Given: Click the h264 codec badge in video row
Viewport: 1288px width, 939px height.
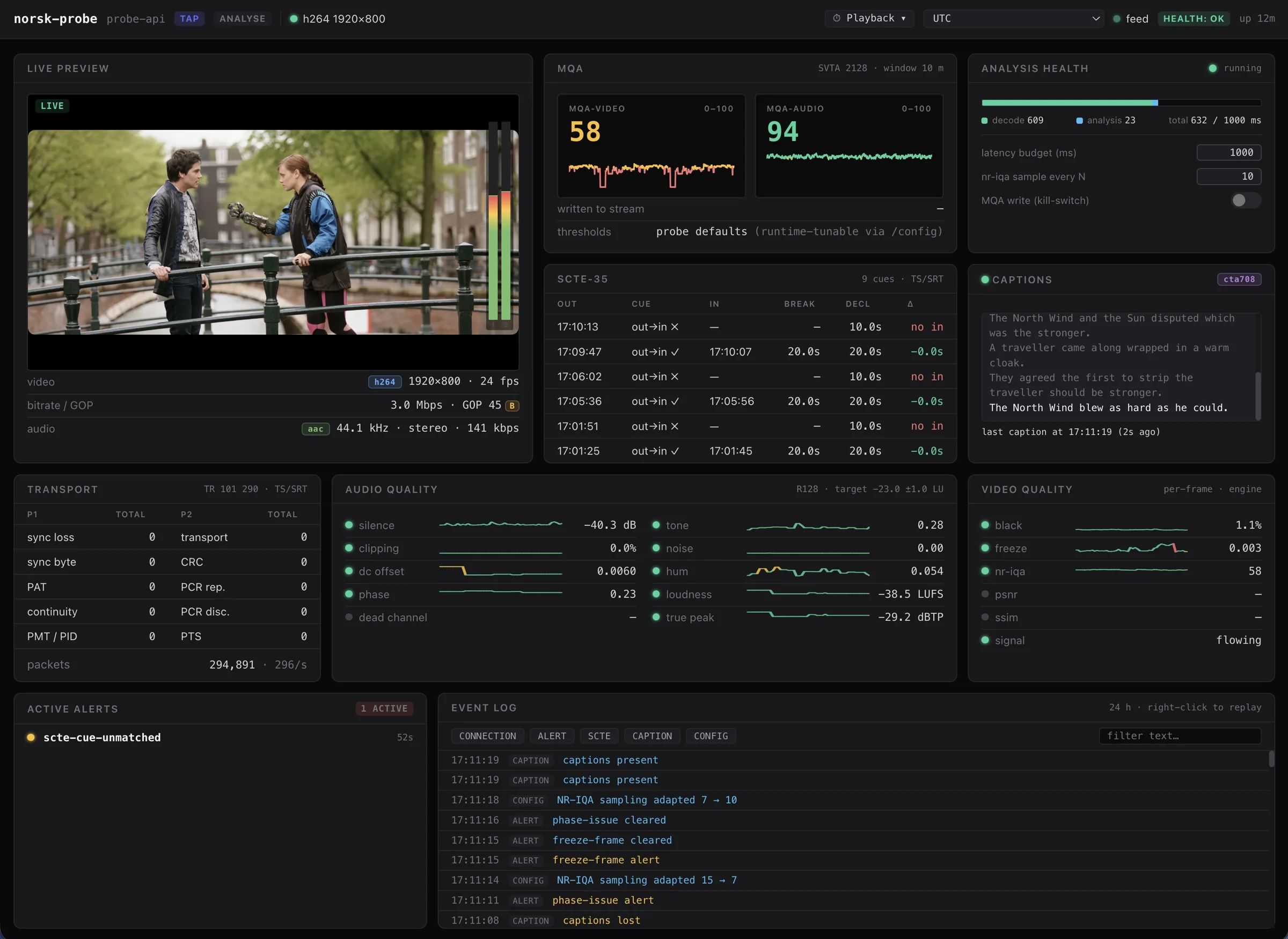Looking at the screenshot, I should coord(385,382).
